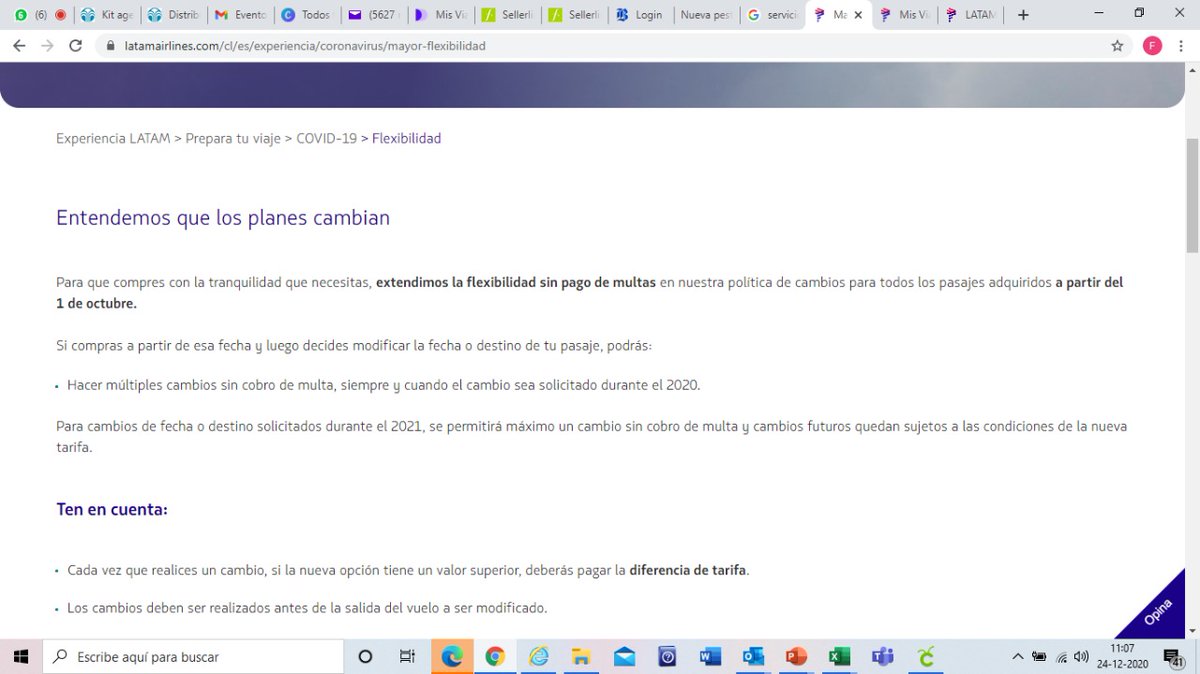Screen dimensions: 1200x674
Task: Switch to the Distrib tab
Action: (174, 15)
